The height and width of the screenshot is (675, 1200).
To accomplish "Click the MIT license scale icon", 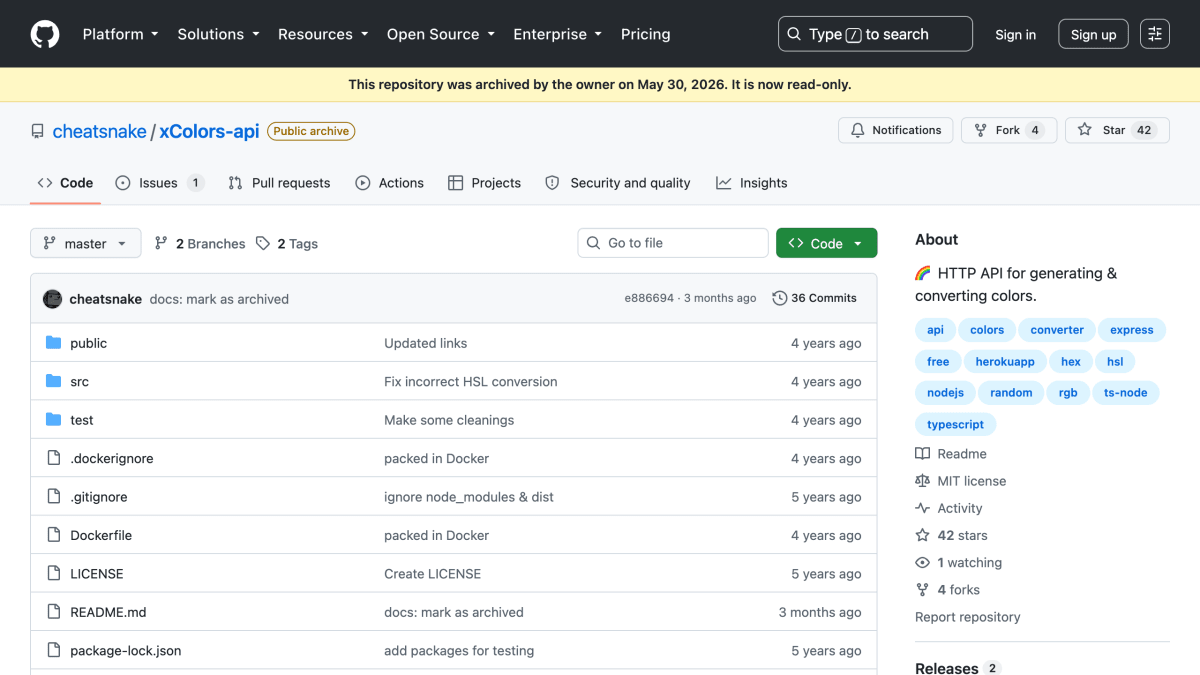I will pos(922,481).
